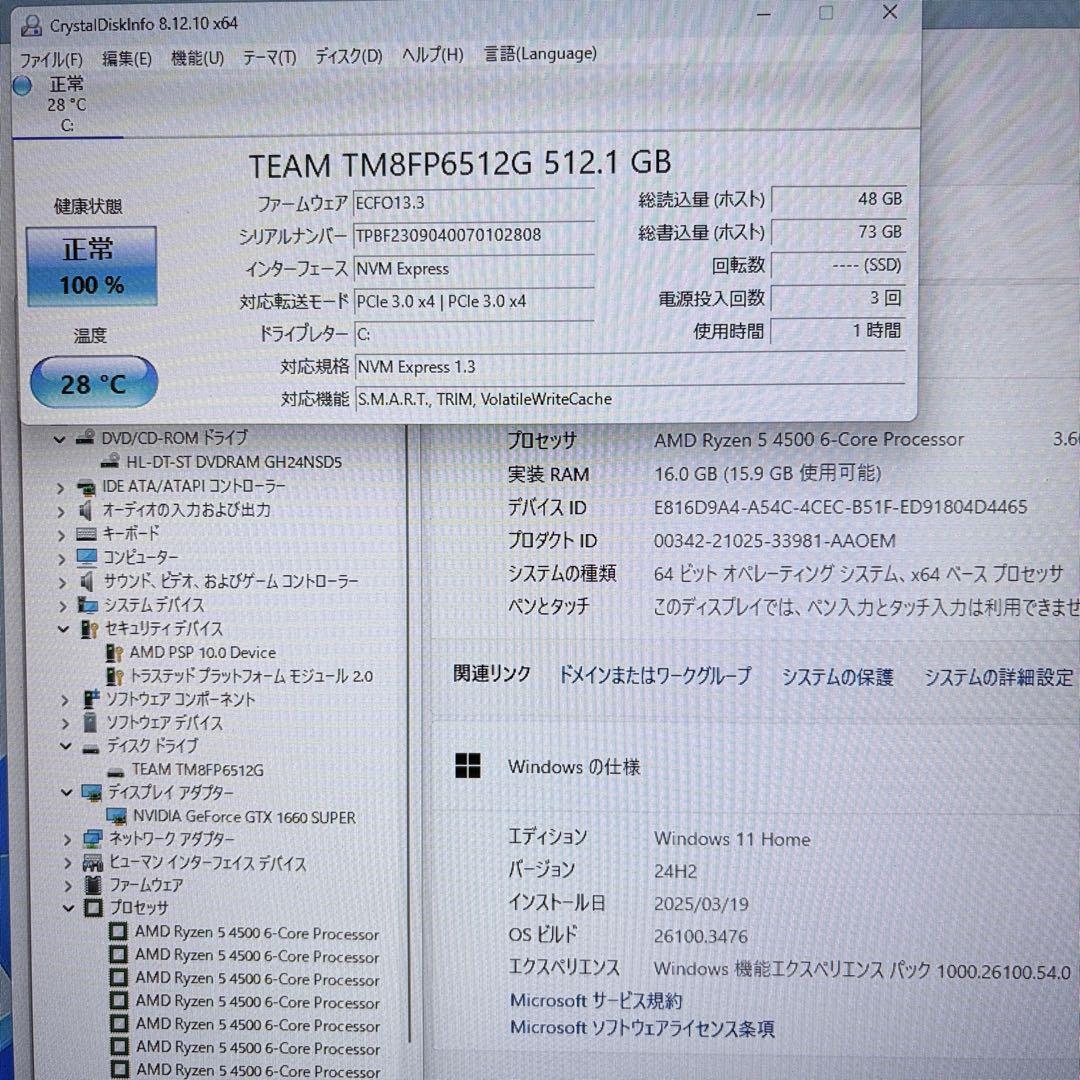Click the serial number field TPBF2309040070102808

click(x=473, y=236)
